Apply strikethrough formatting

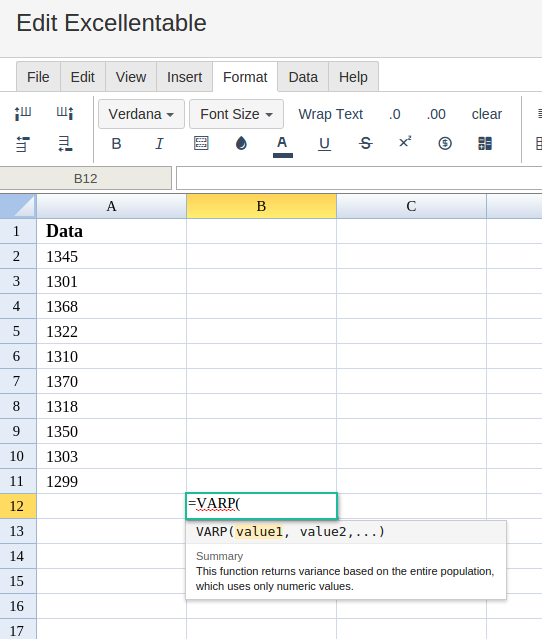[x=366, y=143]
